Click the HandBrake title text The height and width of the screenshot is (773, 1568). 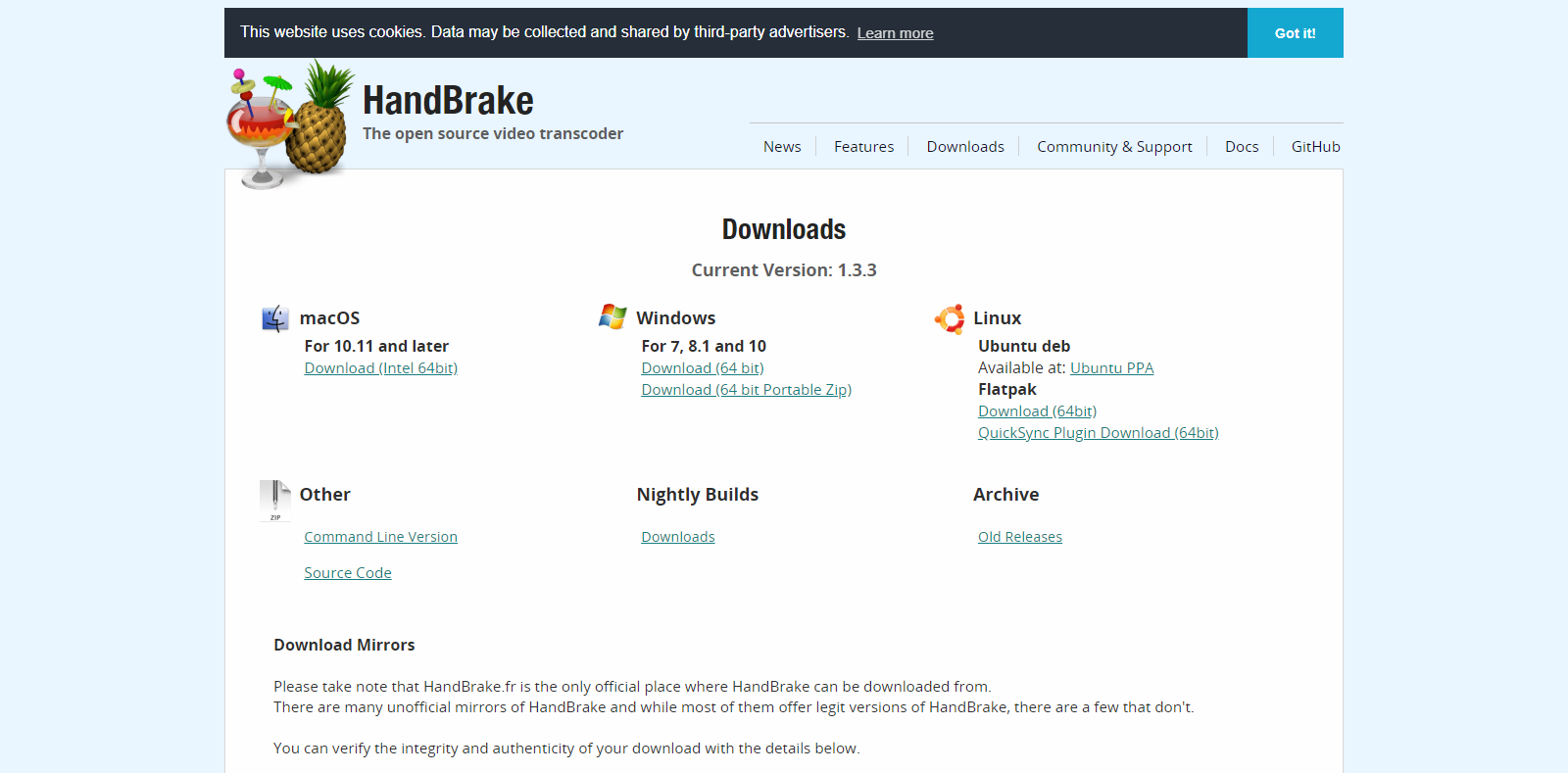pyautogui.click(x=448, y=100)
